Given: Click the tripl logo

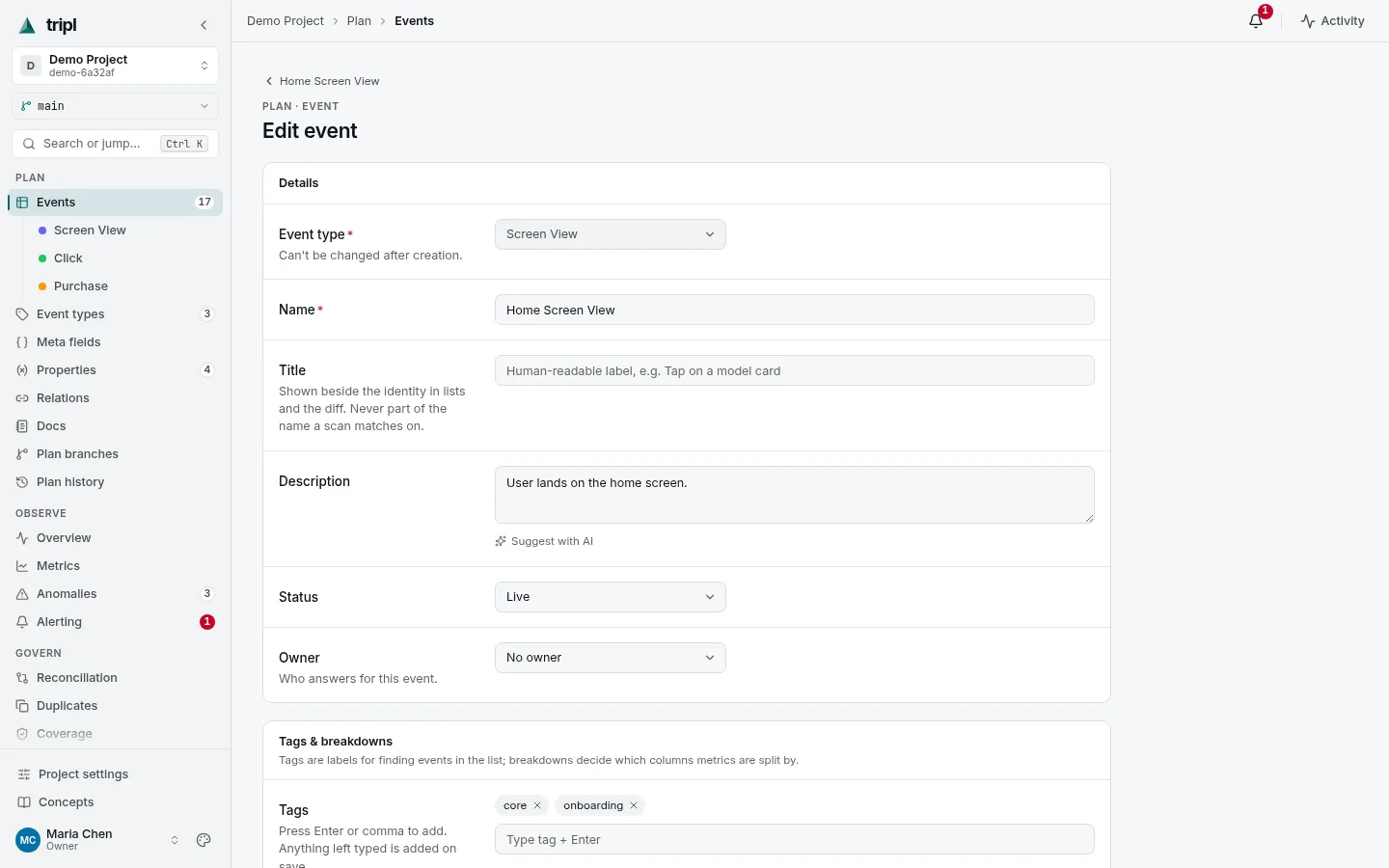Looking at the screenshot, I should point(48,25).
